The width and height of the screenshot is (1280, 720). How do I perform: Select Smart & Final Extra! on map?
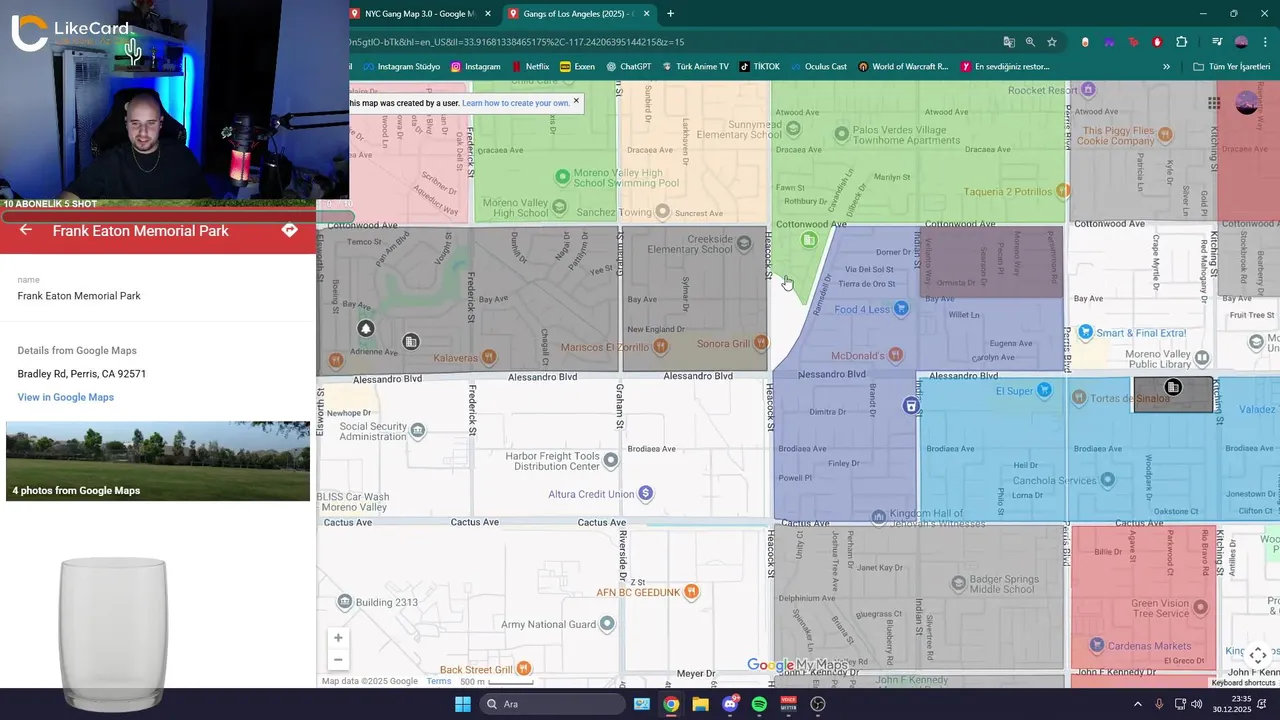1131,333
